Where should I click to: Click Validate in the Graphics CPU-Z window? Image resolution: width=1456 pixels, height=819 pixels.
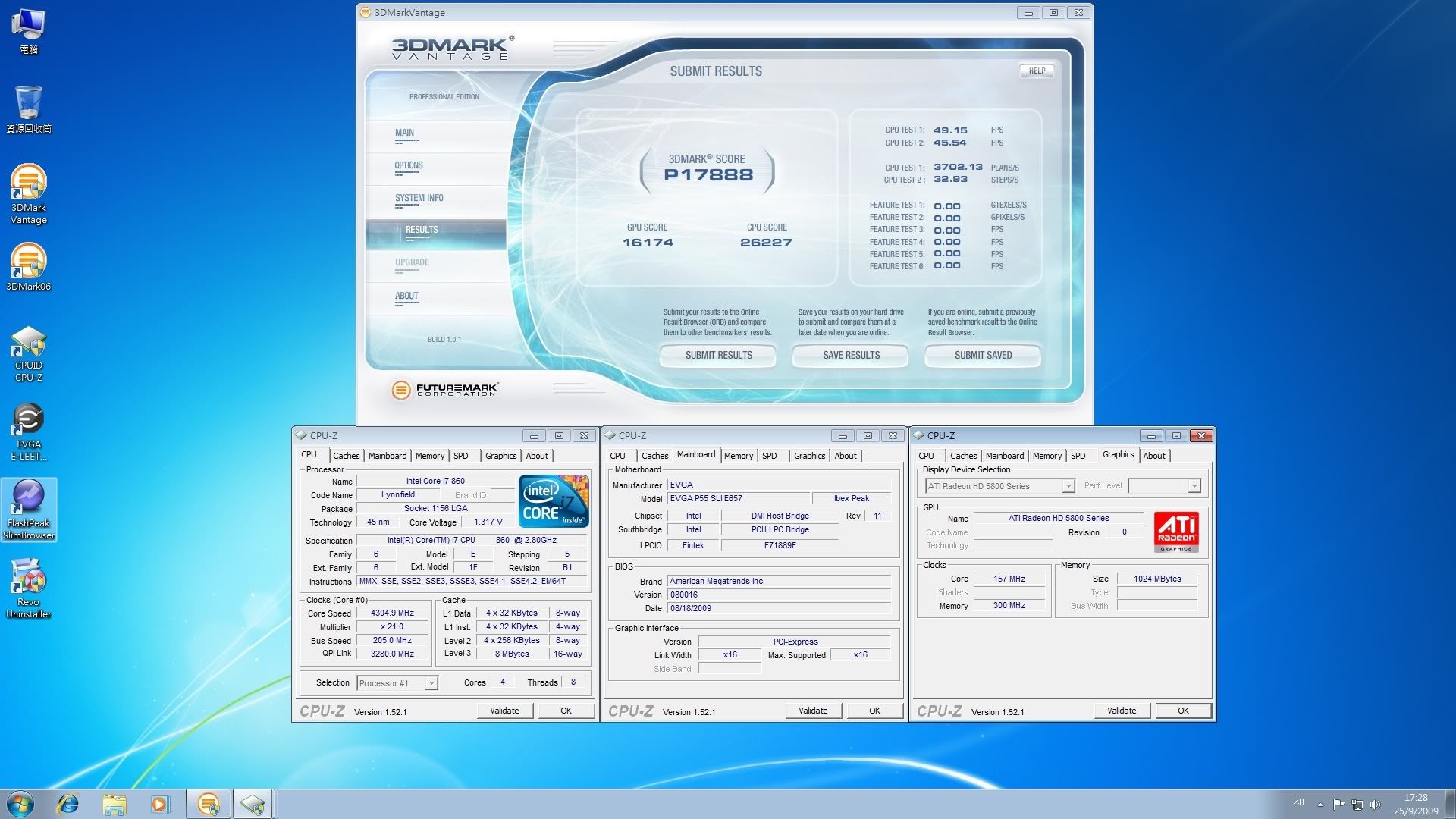click(x=1121, y=711)
